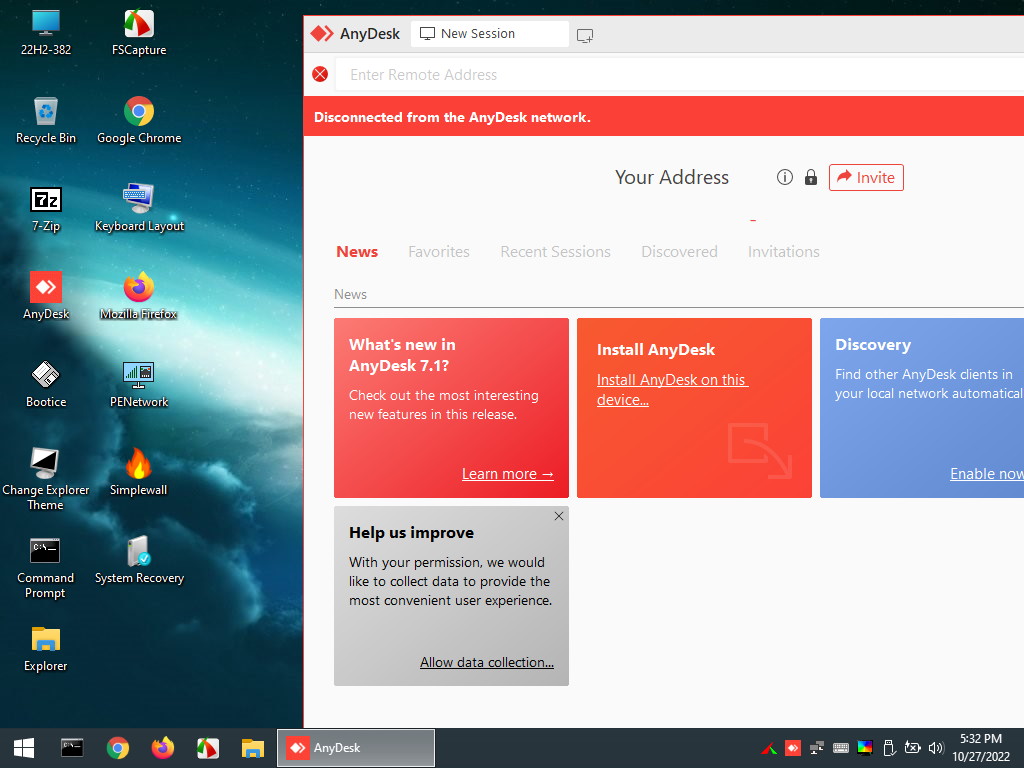
Task: Open the Discovered tab
Action: [x=679, y=251]
